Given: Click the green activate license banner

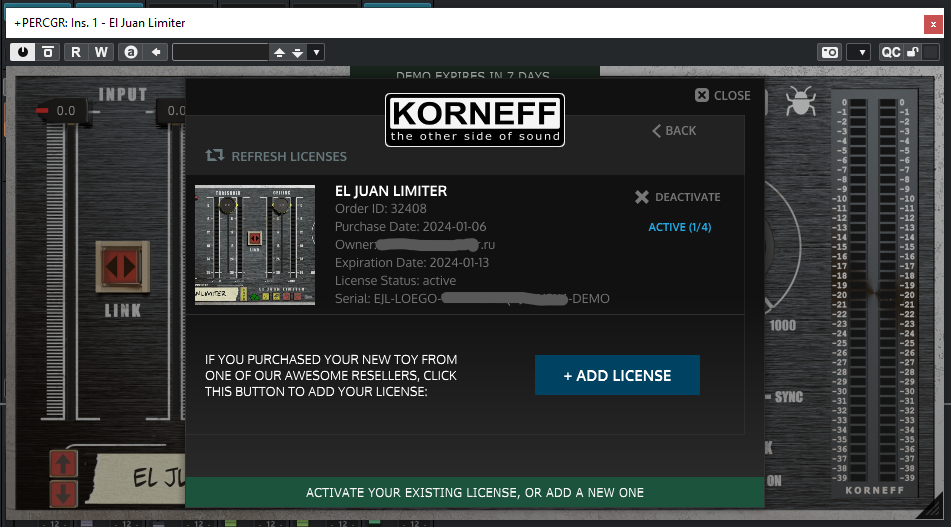Looking at the screenshot, I should (x=475, y=492).
